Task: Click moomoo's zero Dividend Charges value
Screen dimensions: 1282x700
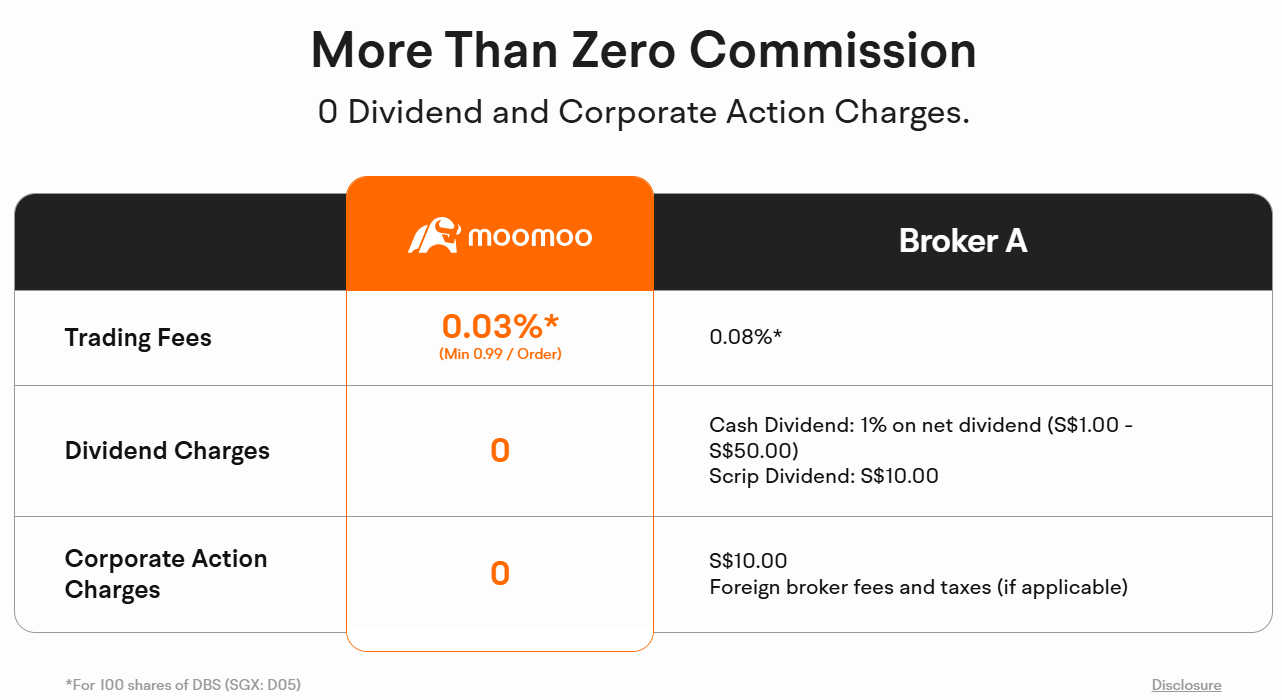Action: tap(500, 451)
